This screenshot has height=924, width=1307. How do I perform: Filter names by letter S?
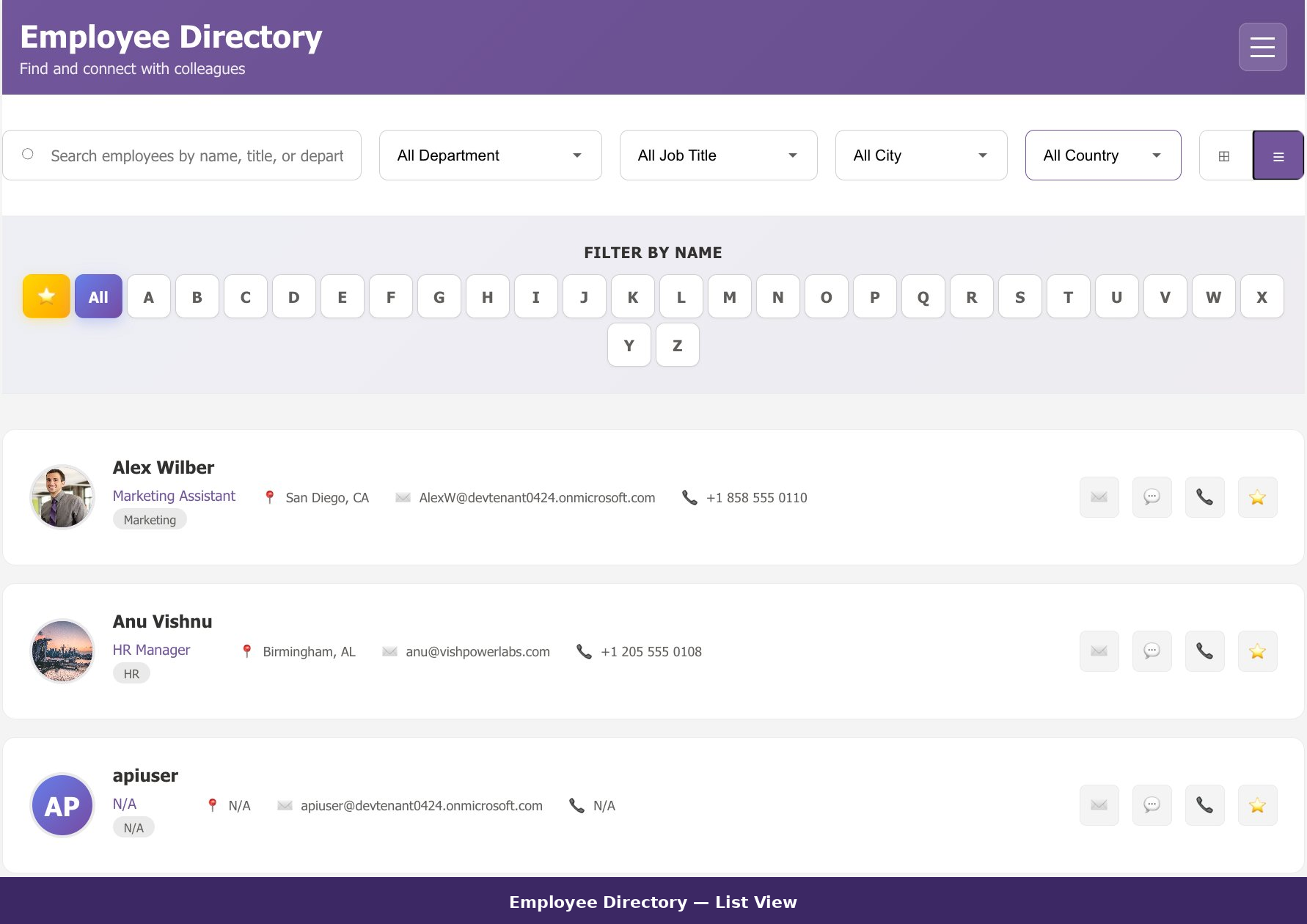(x=1020, y=296)
